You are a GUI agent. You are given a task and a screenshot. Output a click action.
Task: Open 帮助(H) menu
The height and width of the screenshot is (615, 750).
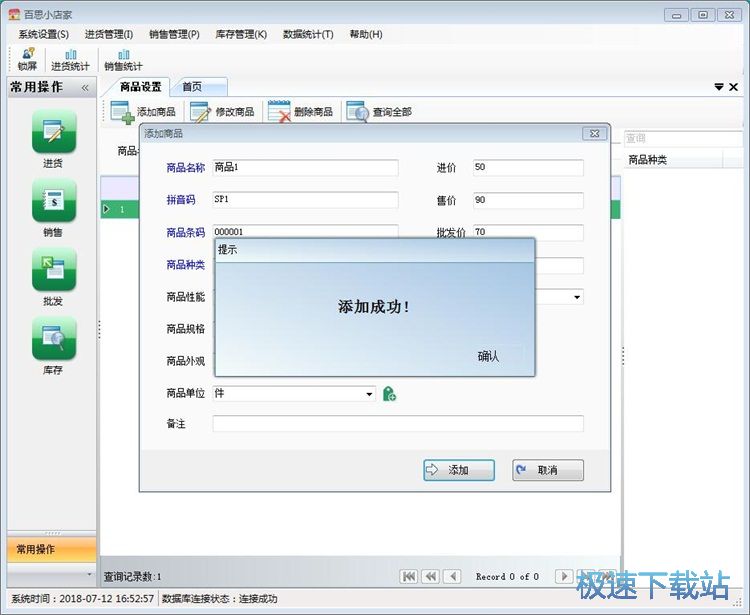366,34
